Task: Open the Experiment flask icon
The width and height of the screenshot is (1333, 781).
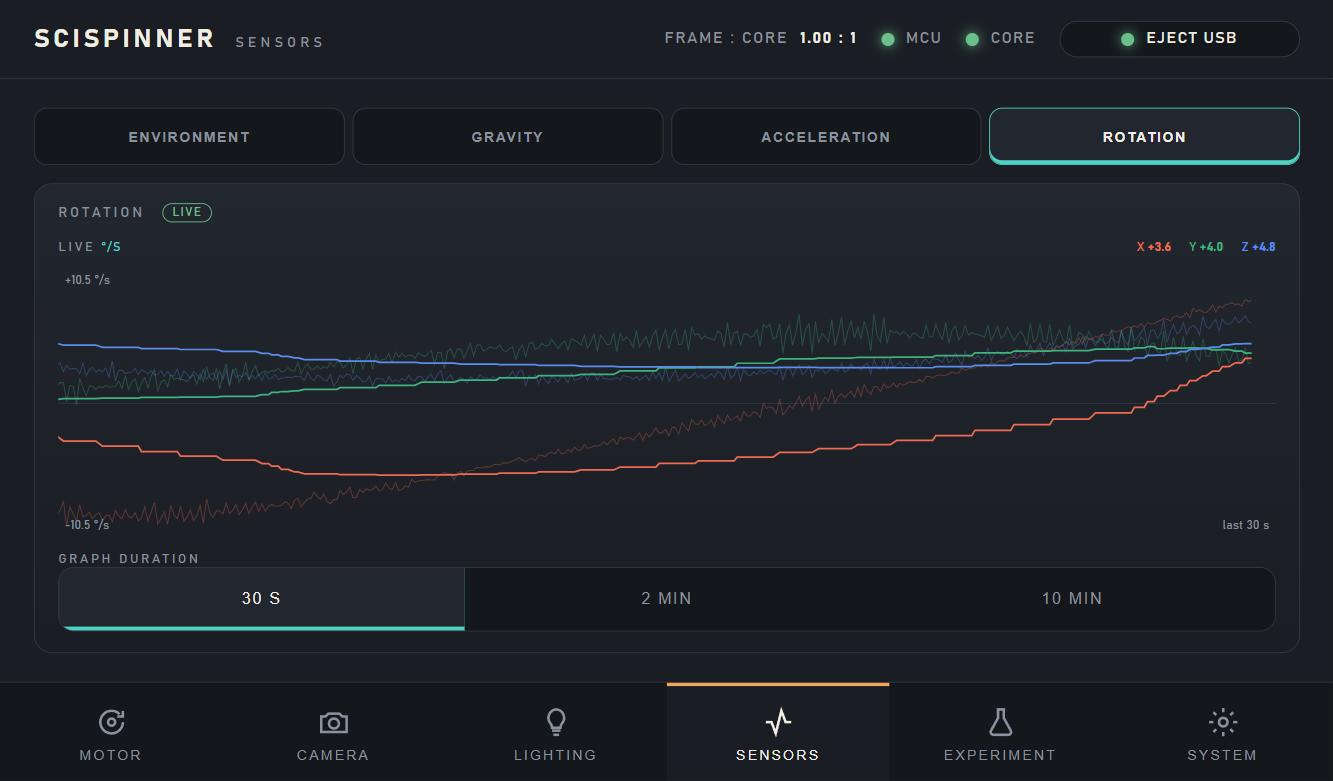Action: pyautogui.click(x=1000, y=722)
